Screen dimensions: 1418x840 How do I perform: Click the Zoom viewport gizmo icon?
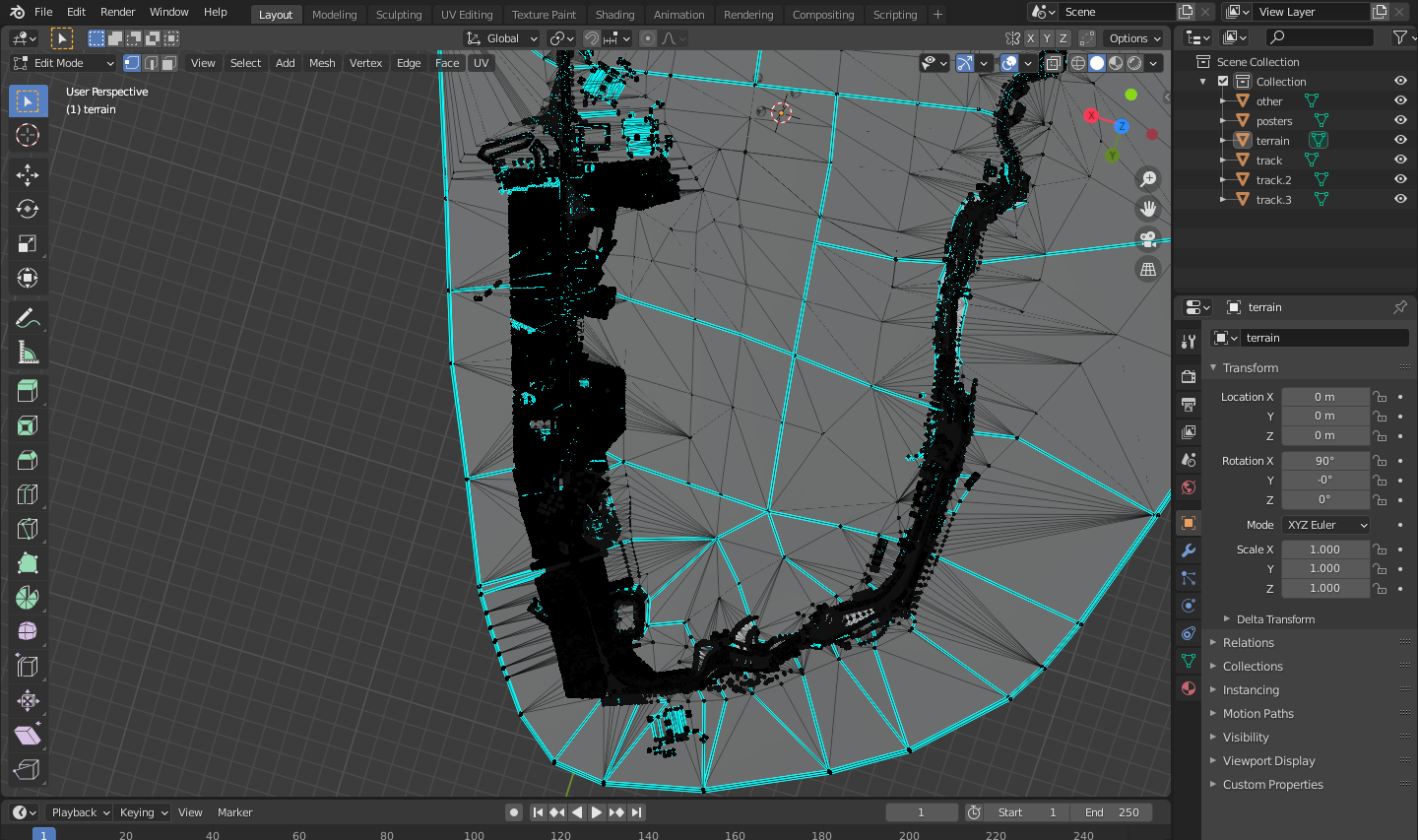point(1148,179)
